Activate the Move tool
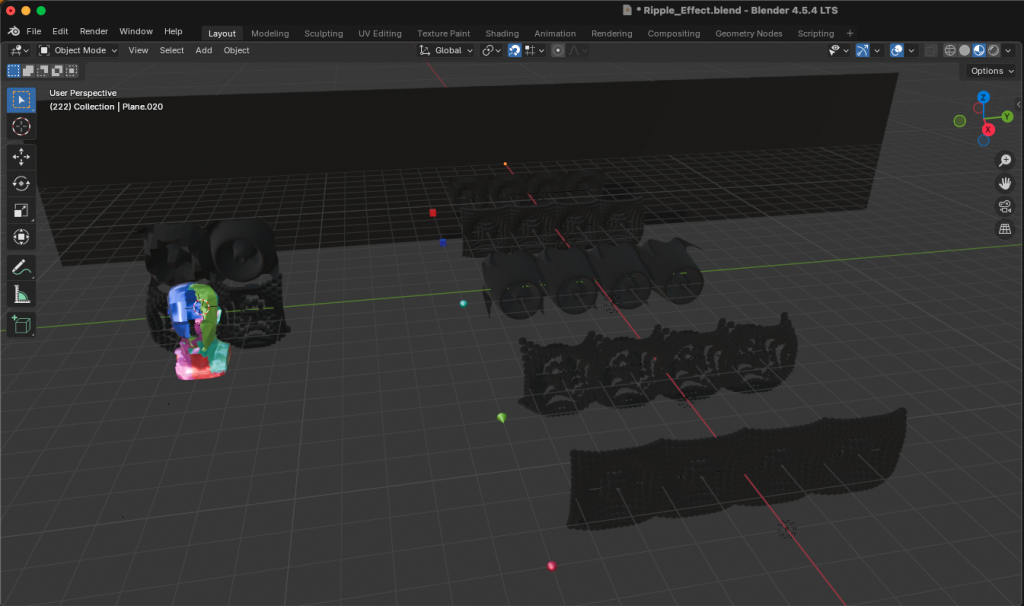 coord(21,157)
